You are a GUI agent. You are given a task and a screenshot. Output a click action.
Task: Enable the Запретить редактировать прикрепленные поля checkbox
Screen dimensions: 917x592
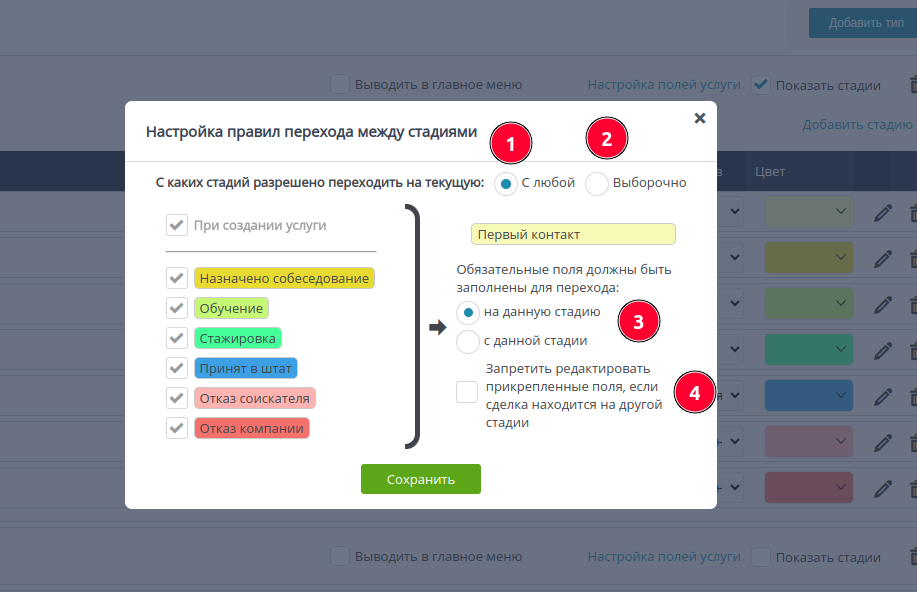point(467,392)
